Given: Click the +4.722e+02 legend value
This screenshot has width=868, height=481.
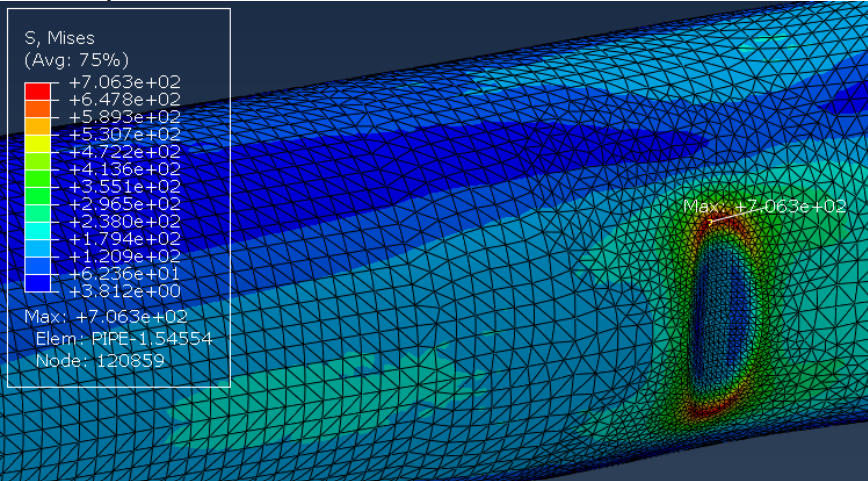Looking at the screenshot, I should pyautogui.click(x=125, y=152).
